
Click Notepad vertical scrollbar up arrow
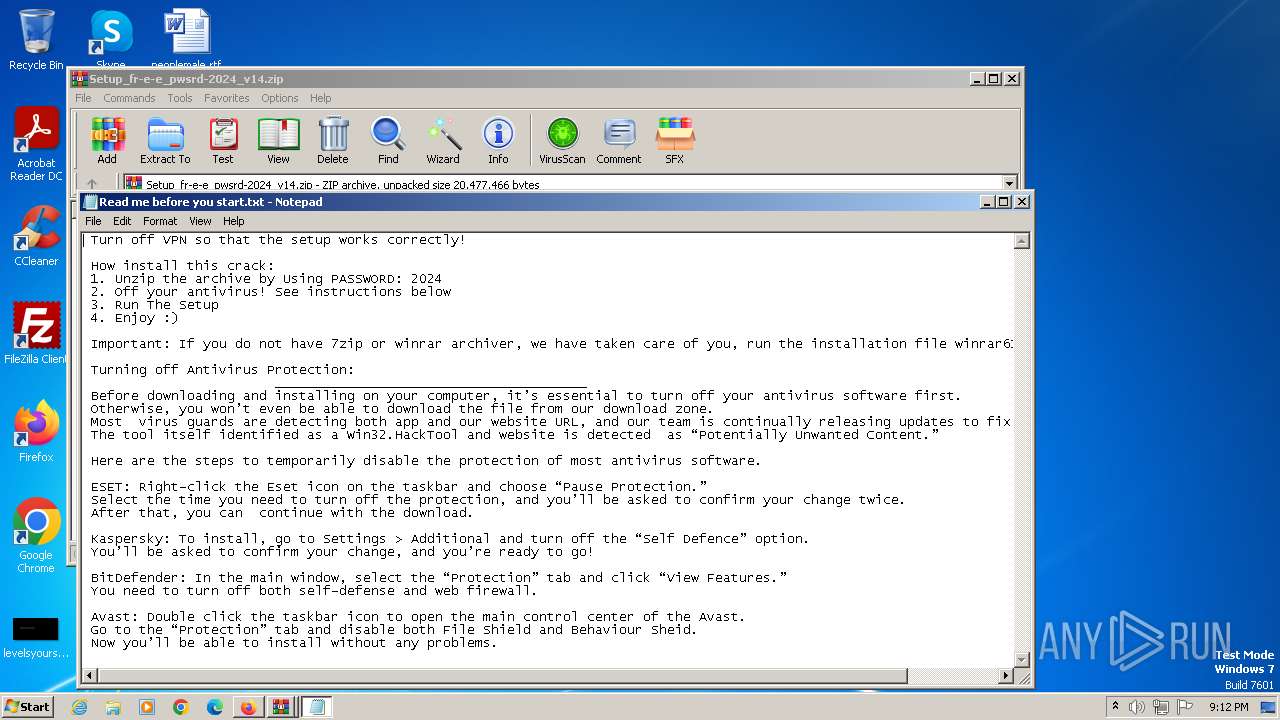(1022, 241)
